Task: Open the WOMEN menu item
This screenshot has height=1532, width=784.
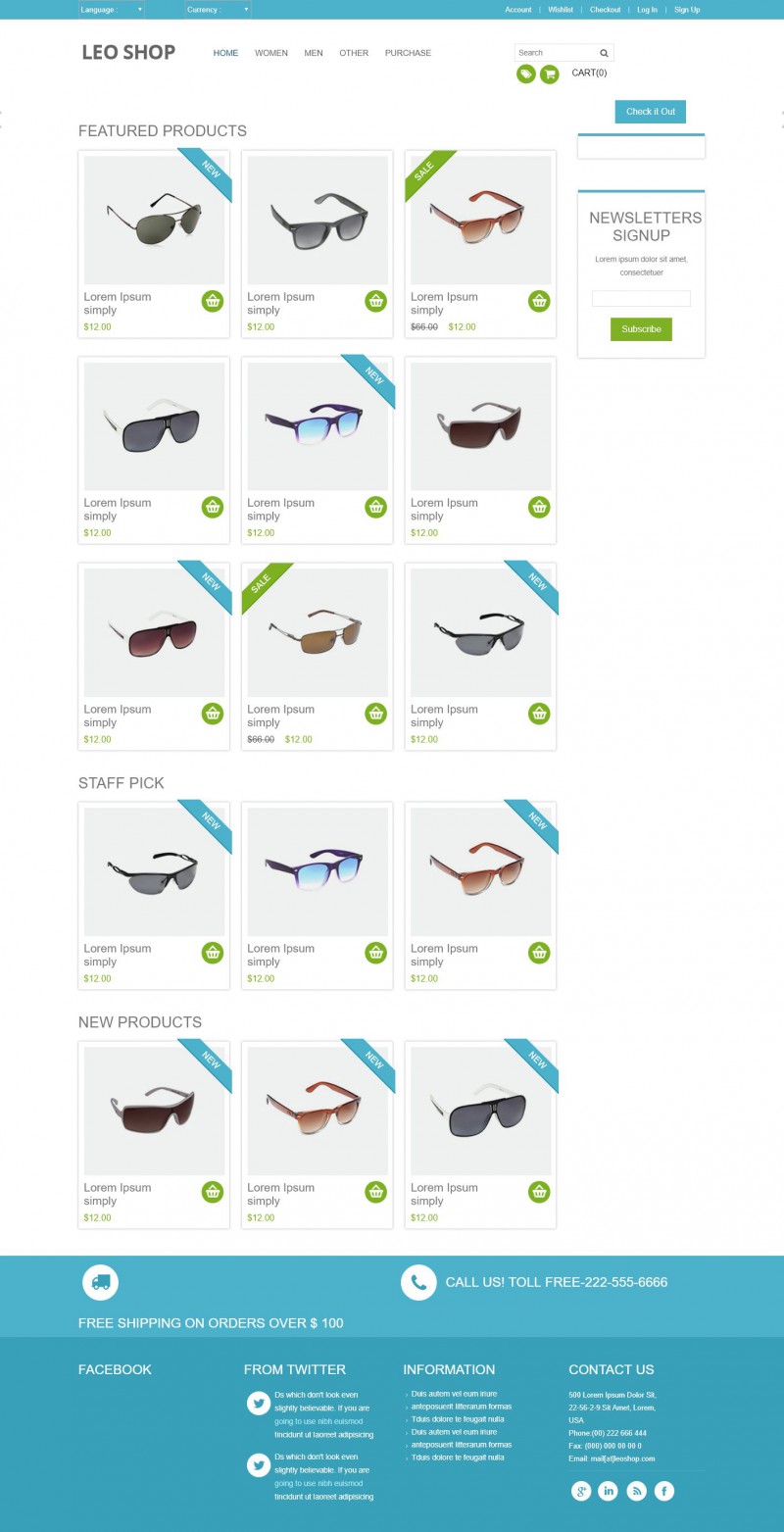Action: (x=271, y=53)
